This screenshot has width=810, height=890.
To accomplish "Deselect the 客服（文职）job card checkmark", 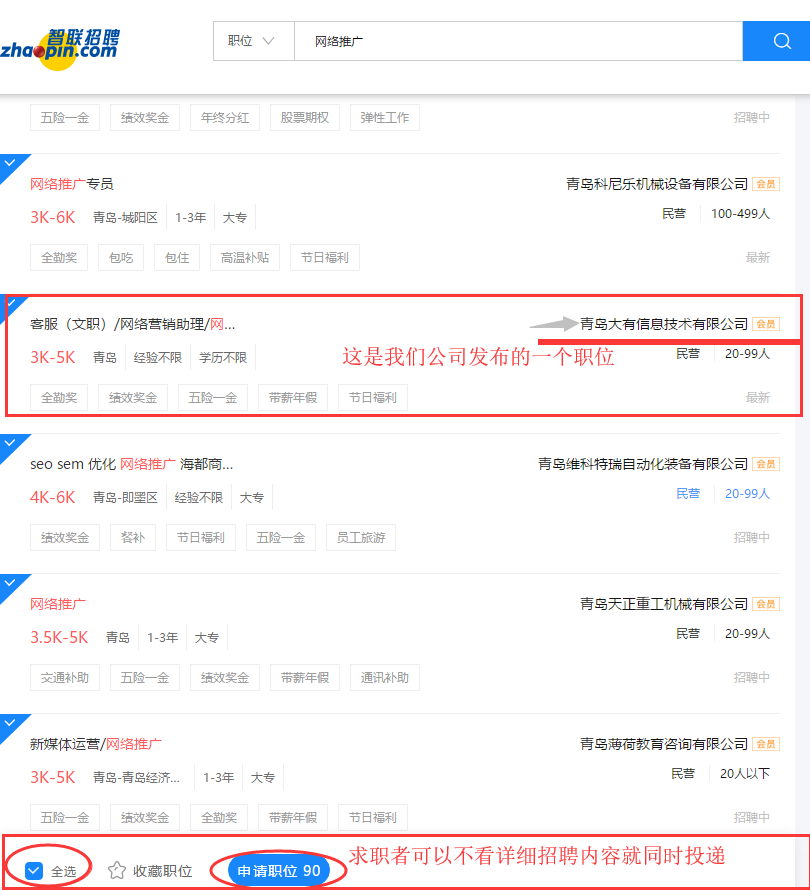I will [12, 303].
